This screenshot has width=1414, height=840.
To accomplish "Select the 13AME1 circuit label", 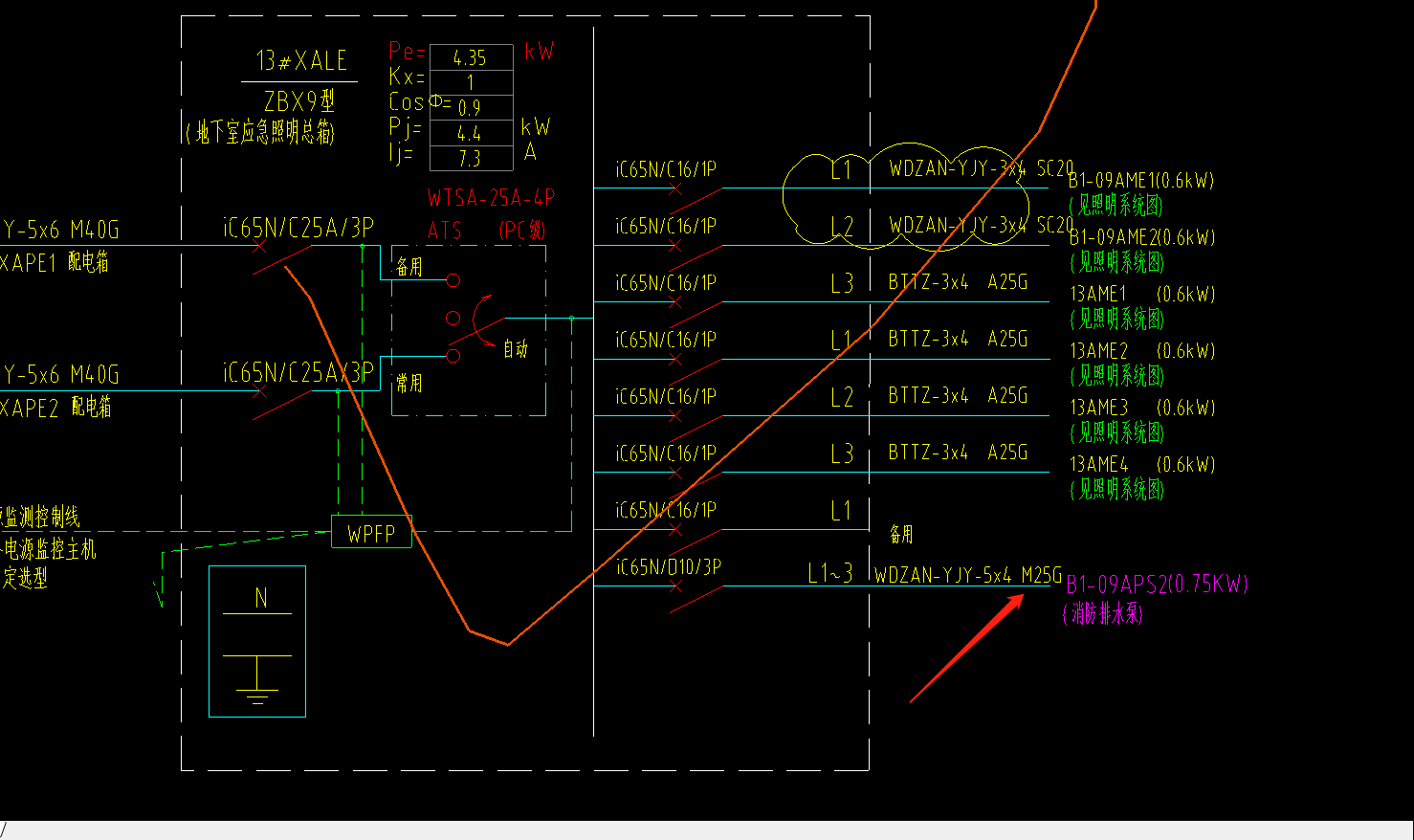I will coord(1099,294).
